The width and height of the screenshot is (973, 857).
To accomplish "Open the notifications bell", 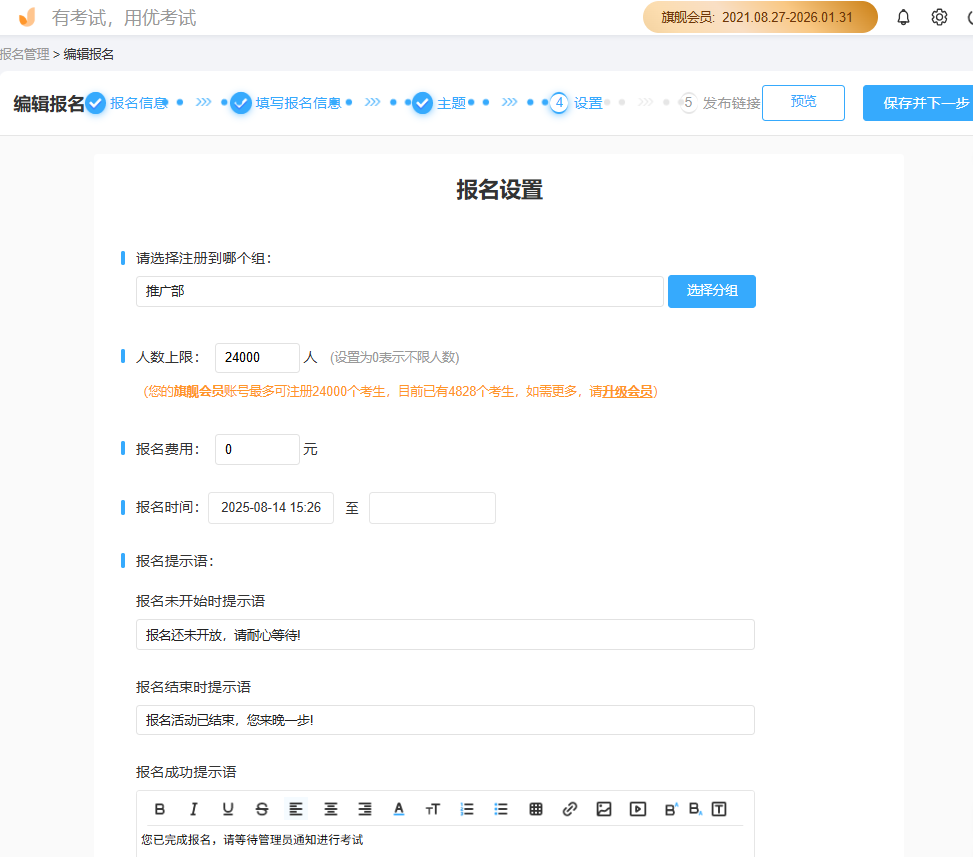I will coord(904,17).
